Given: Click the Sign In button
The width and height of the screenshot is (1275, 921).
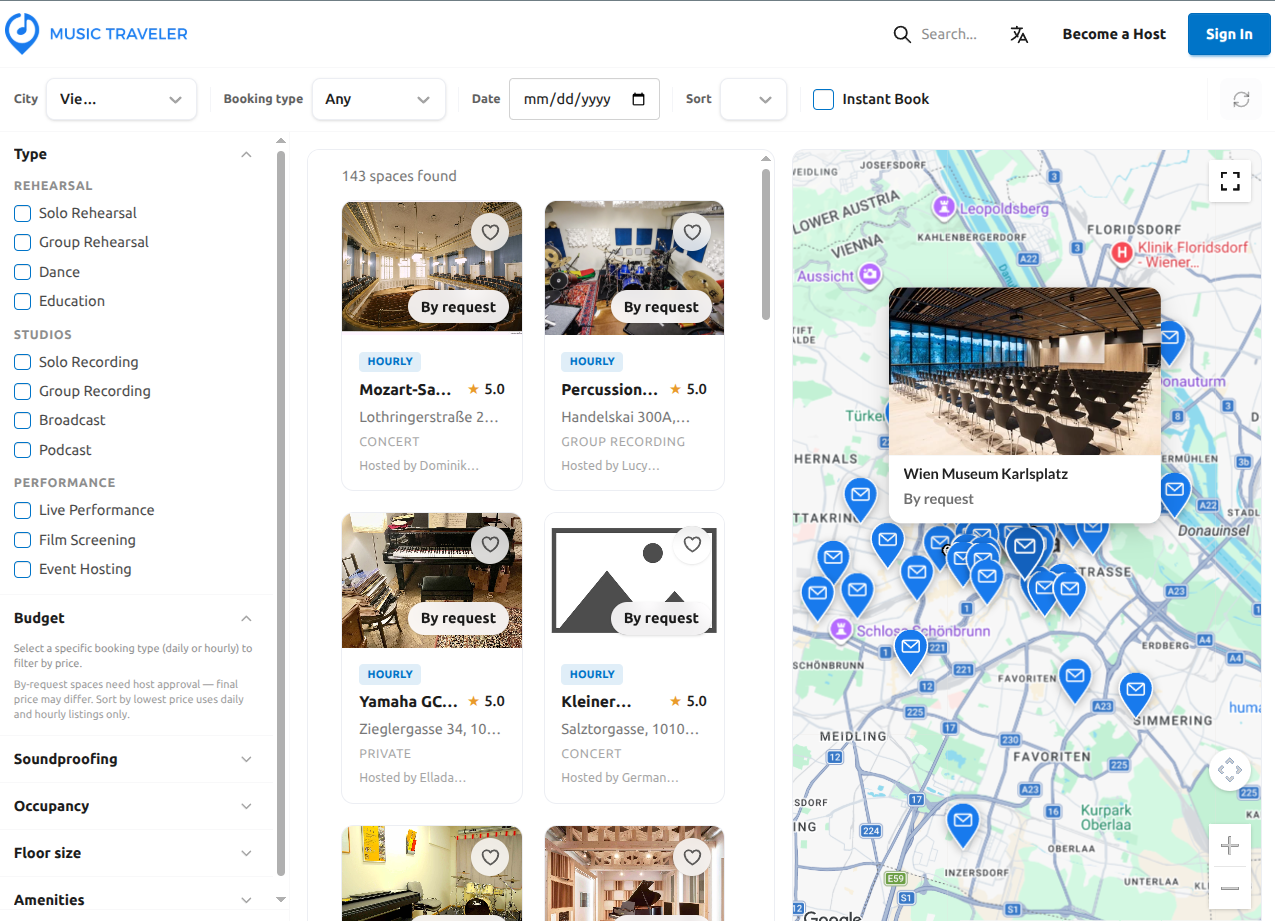Looking at the screenshot, I should (1229, 34).
